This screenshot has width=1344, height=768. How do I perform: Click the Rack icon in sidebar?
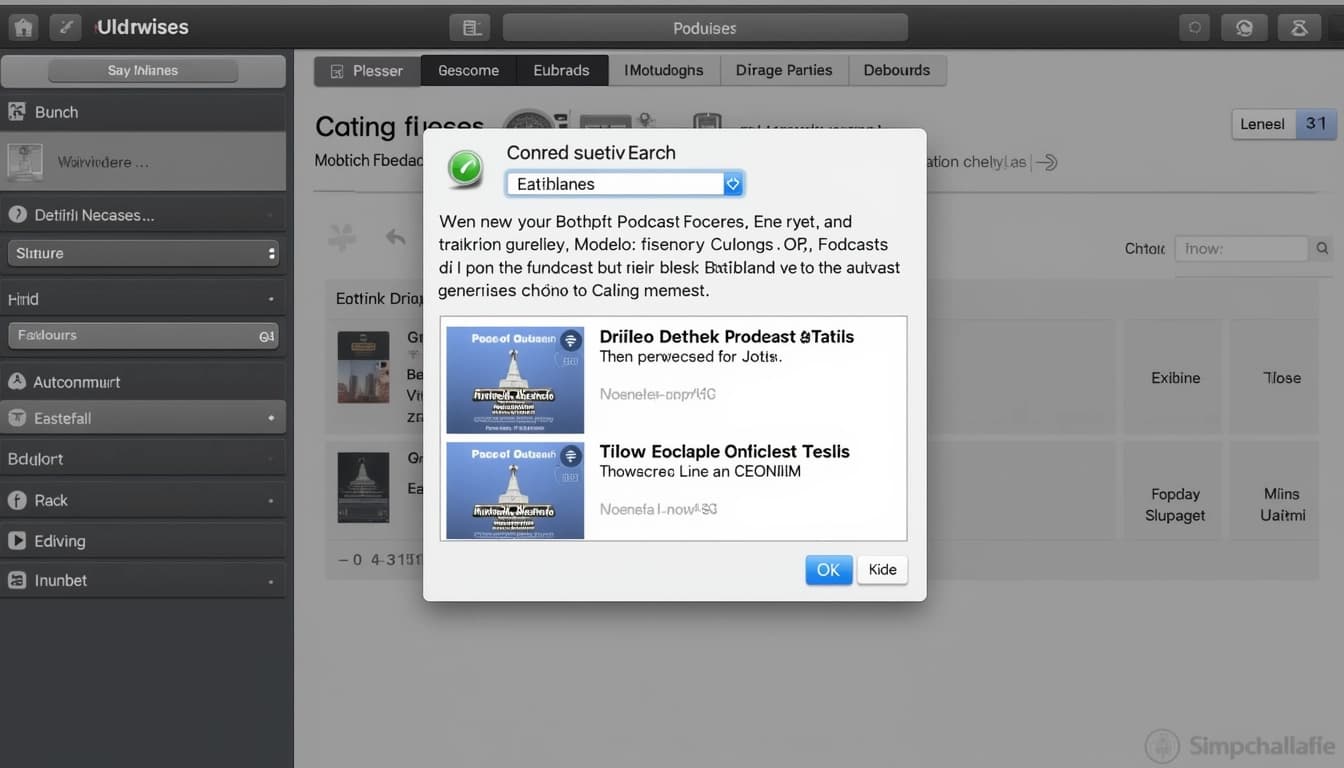tap(17, 500)
